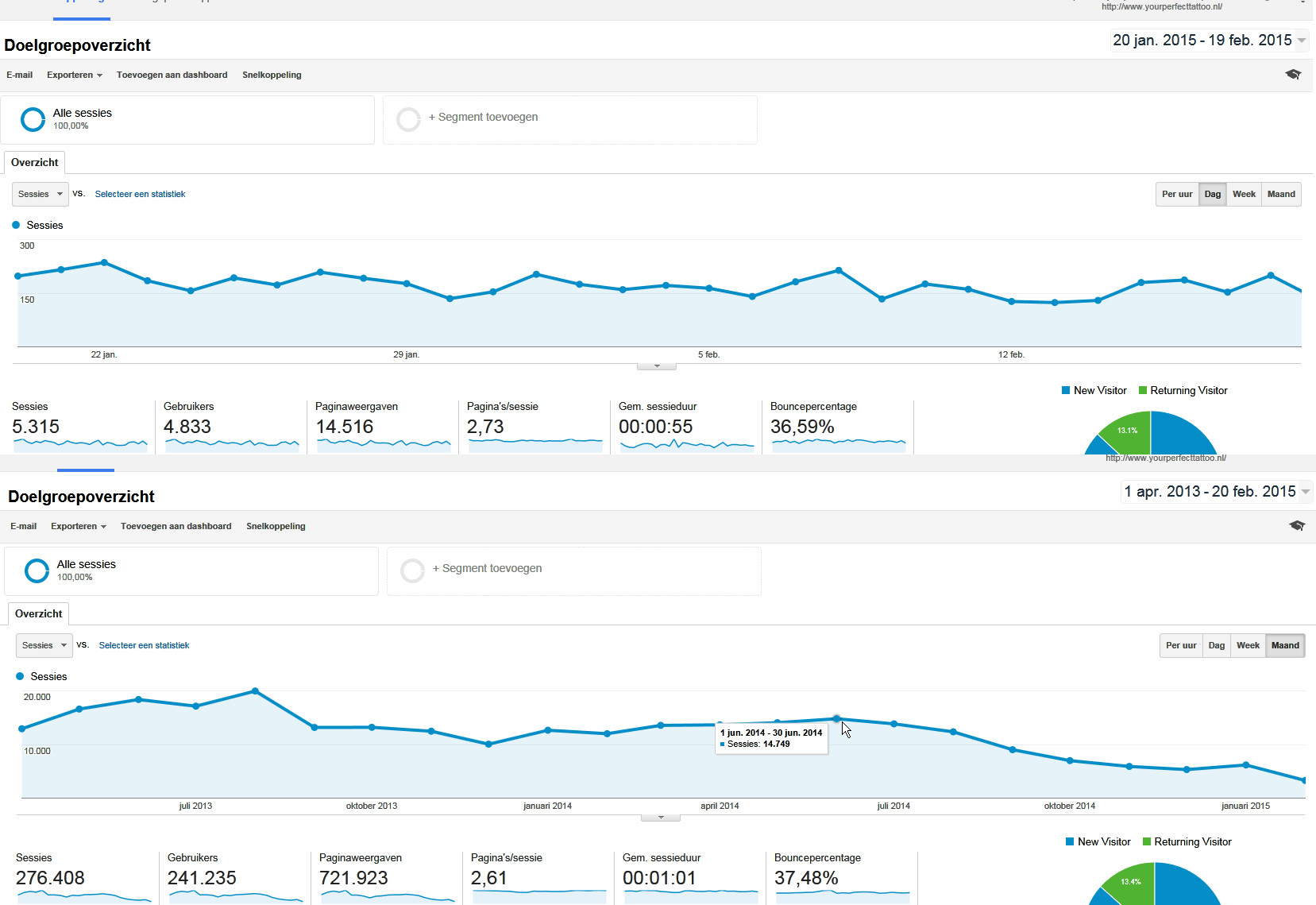Click green Returning Visitor legend swatch in upper report
This screenshot has height=905, width=1316.
pyautogui.click(x=1143, y=390)
